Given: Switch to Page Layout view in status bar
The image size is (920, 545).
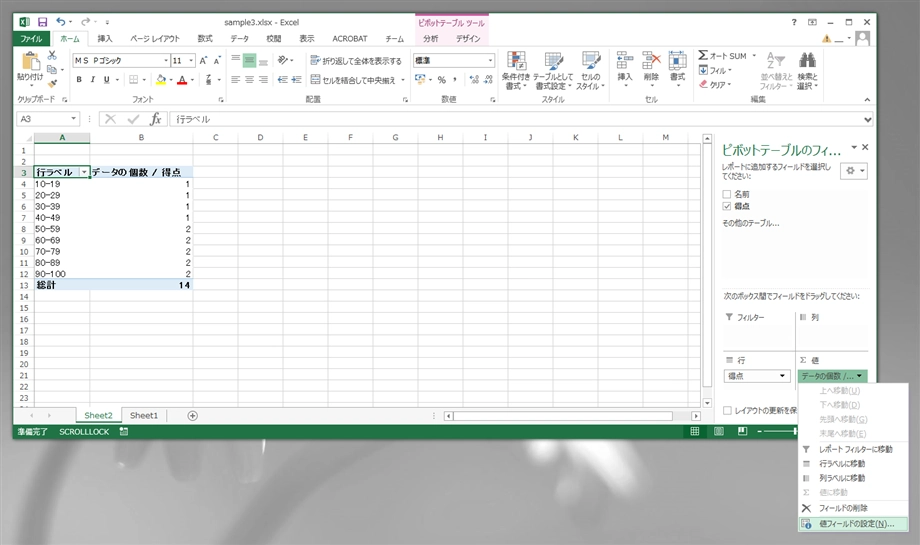Looking at the screenshot, I should point(719,431).
